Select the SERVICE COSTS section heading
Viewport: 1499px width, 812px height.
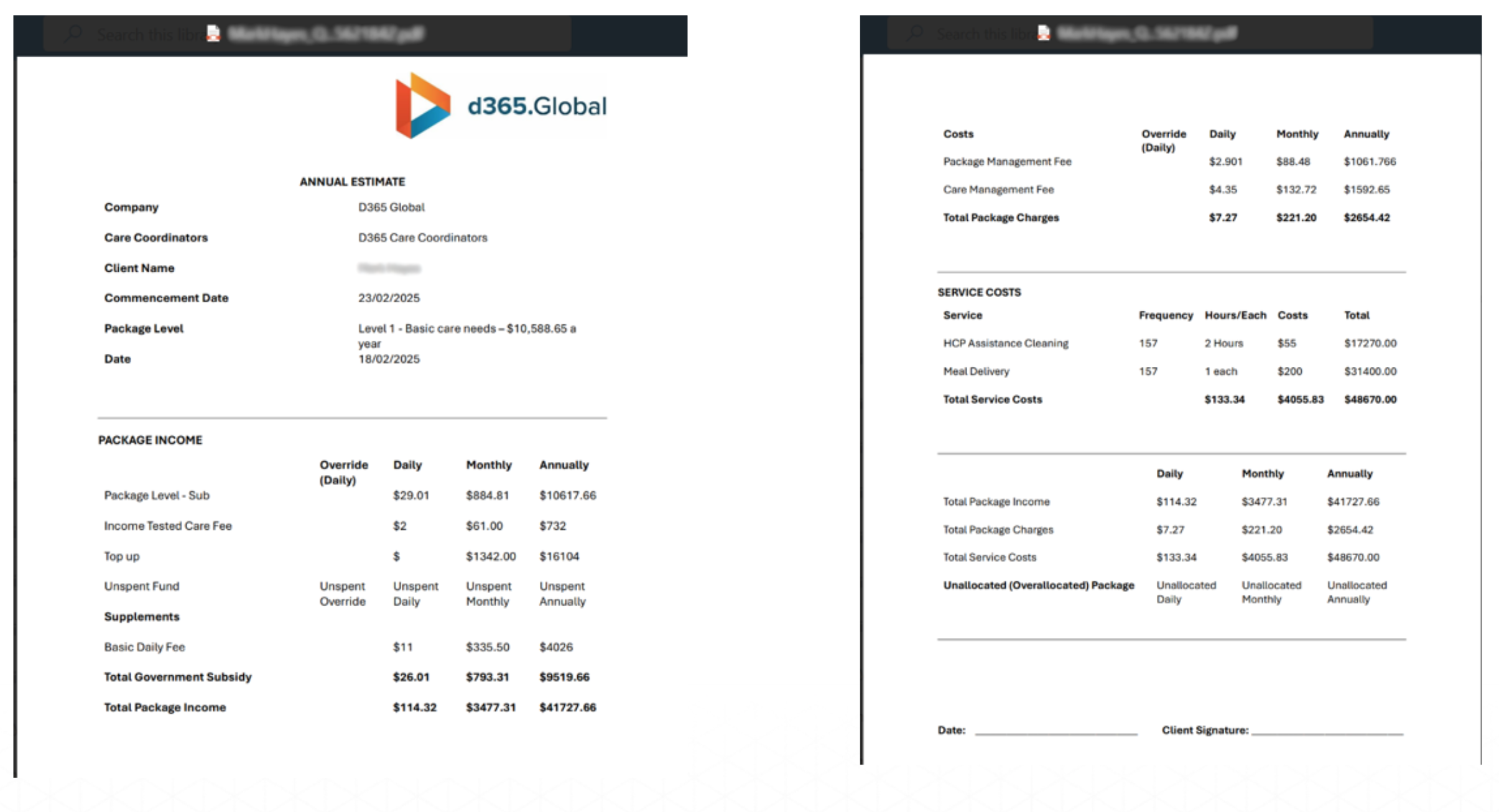(x=979, y=292)
